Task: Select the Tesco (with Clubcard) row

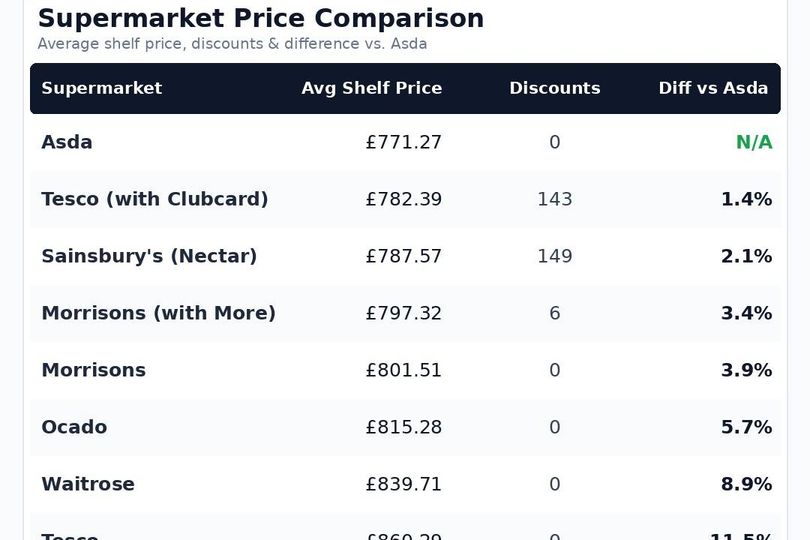Action: point(406,199)
